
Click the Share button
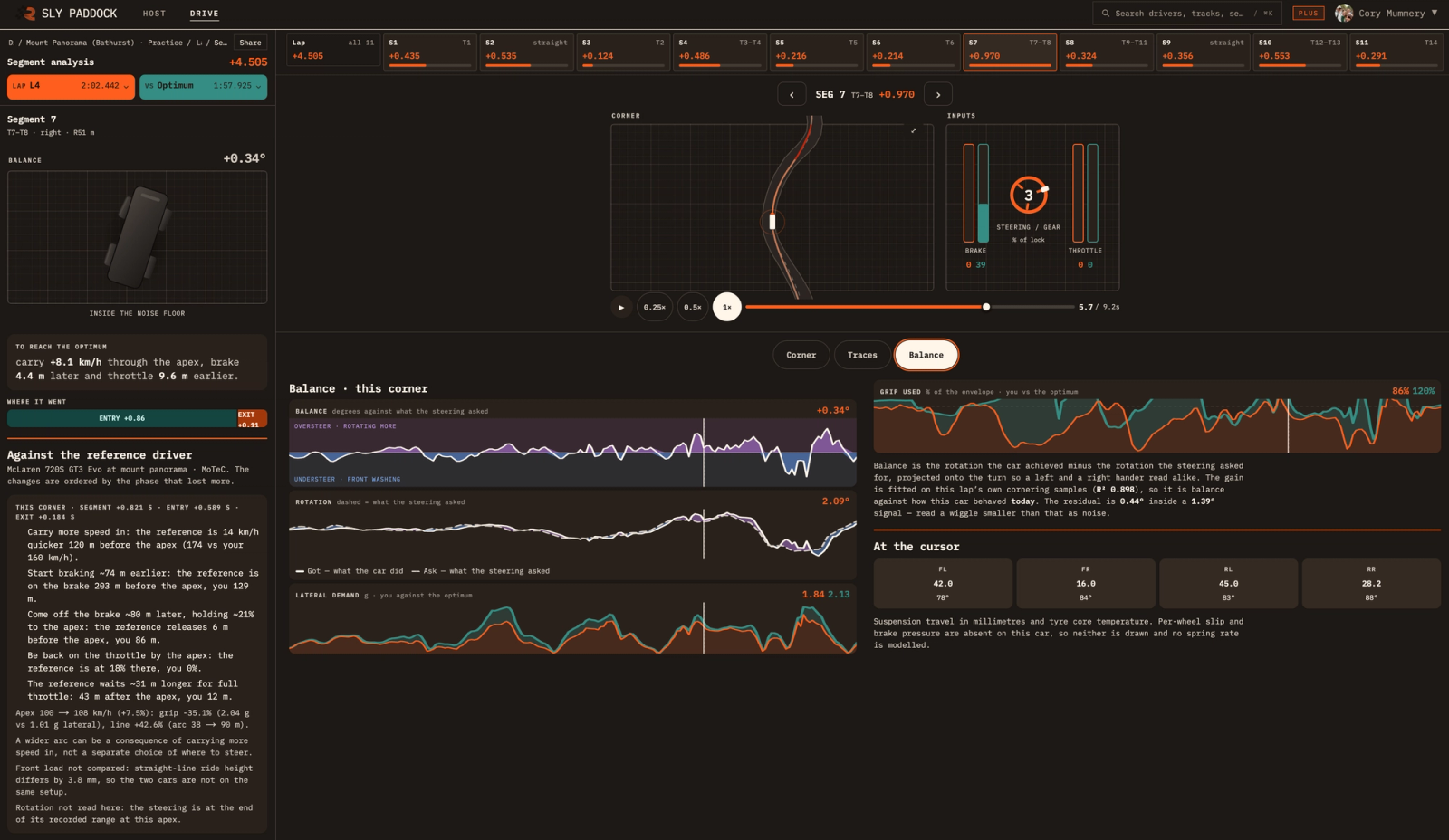[251, 43]
